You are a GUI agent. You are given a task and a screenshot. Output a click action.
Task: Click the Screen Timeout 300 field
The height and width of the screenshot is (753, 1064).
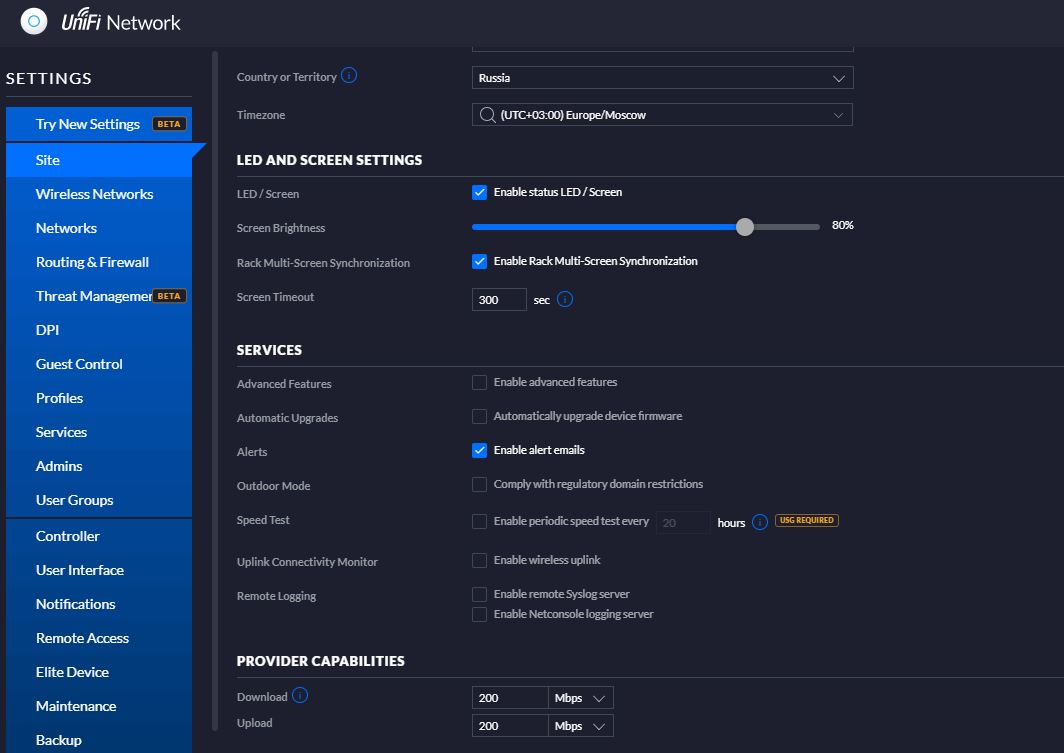[499, 300]
